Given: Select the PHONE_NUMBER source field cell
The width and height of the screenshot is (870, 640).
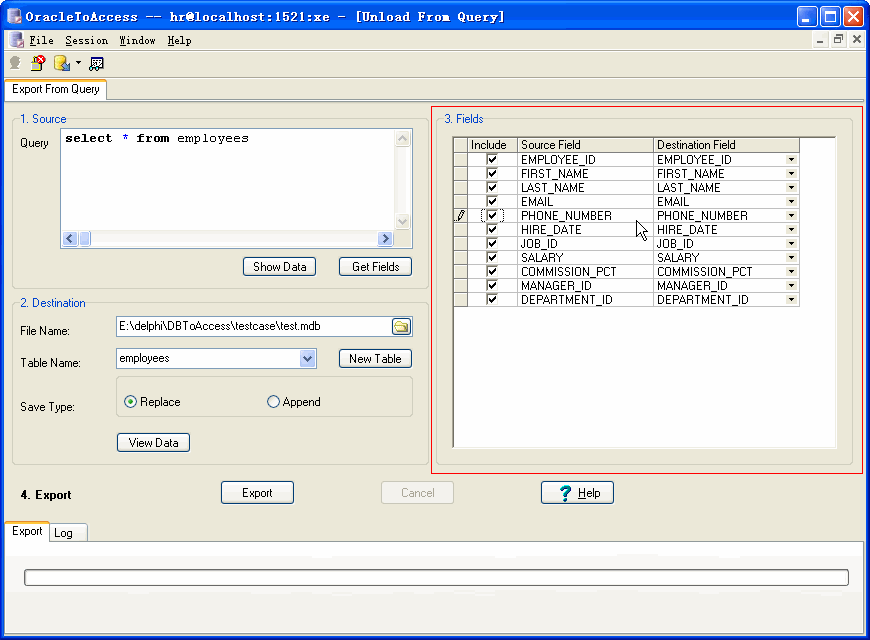Looking at the screenshot, I should coord(585,215).
